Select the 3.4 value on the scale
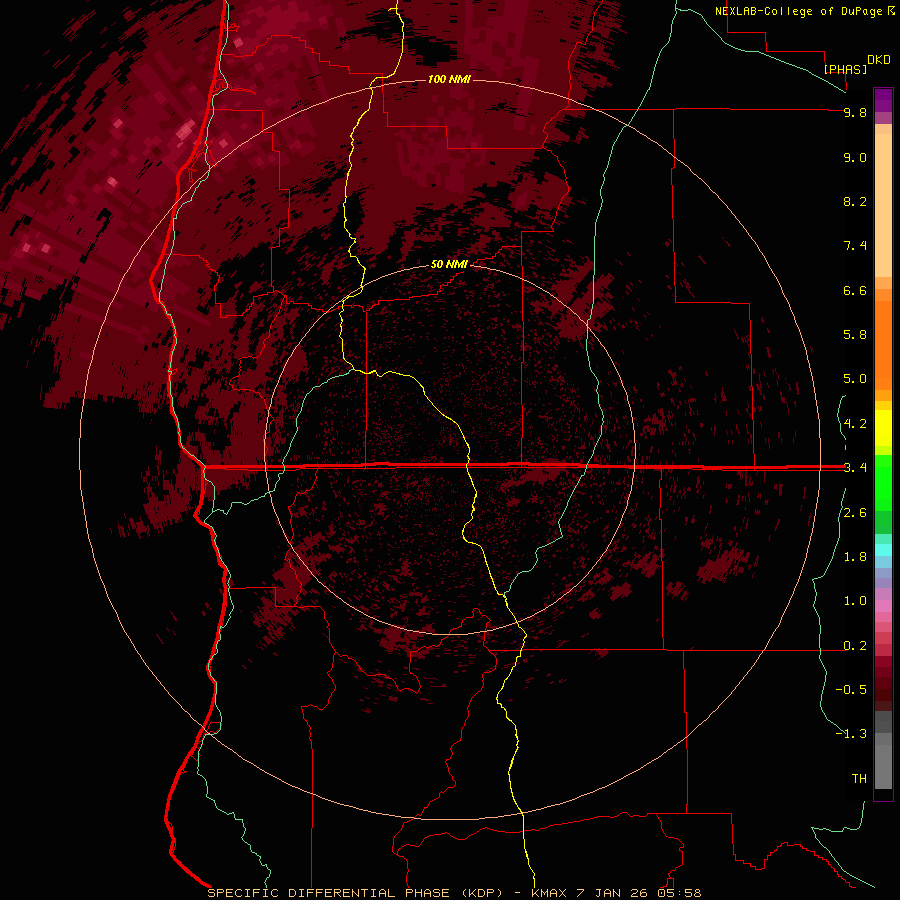This screenshot has width=900, height=900. 855,468
